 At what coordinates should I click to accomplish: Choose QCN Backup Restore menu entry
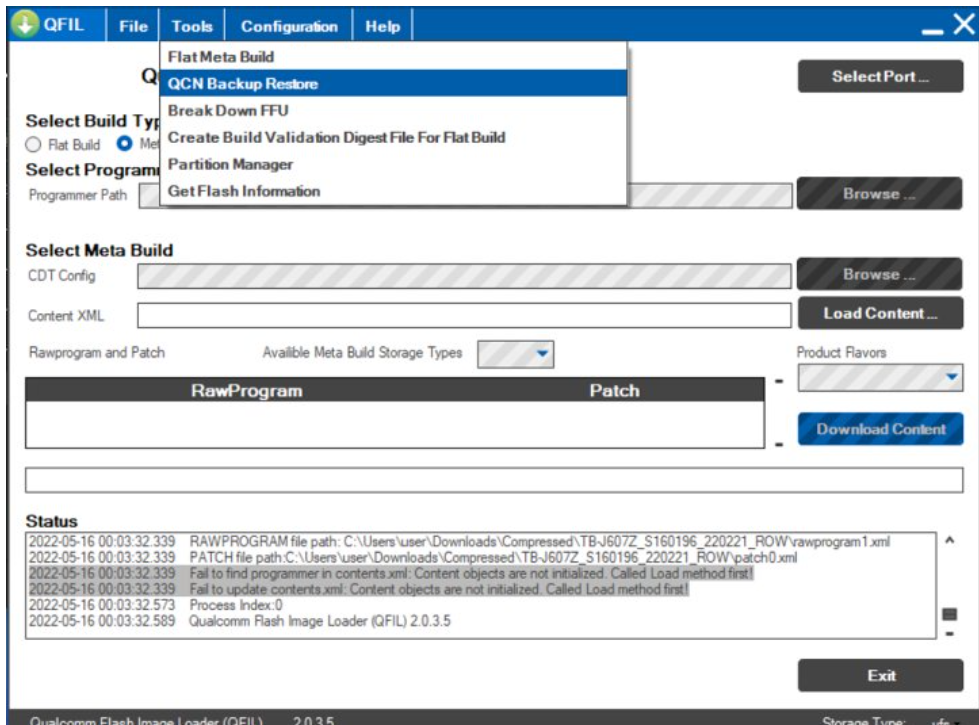click(393, 84)
